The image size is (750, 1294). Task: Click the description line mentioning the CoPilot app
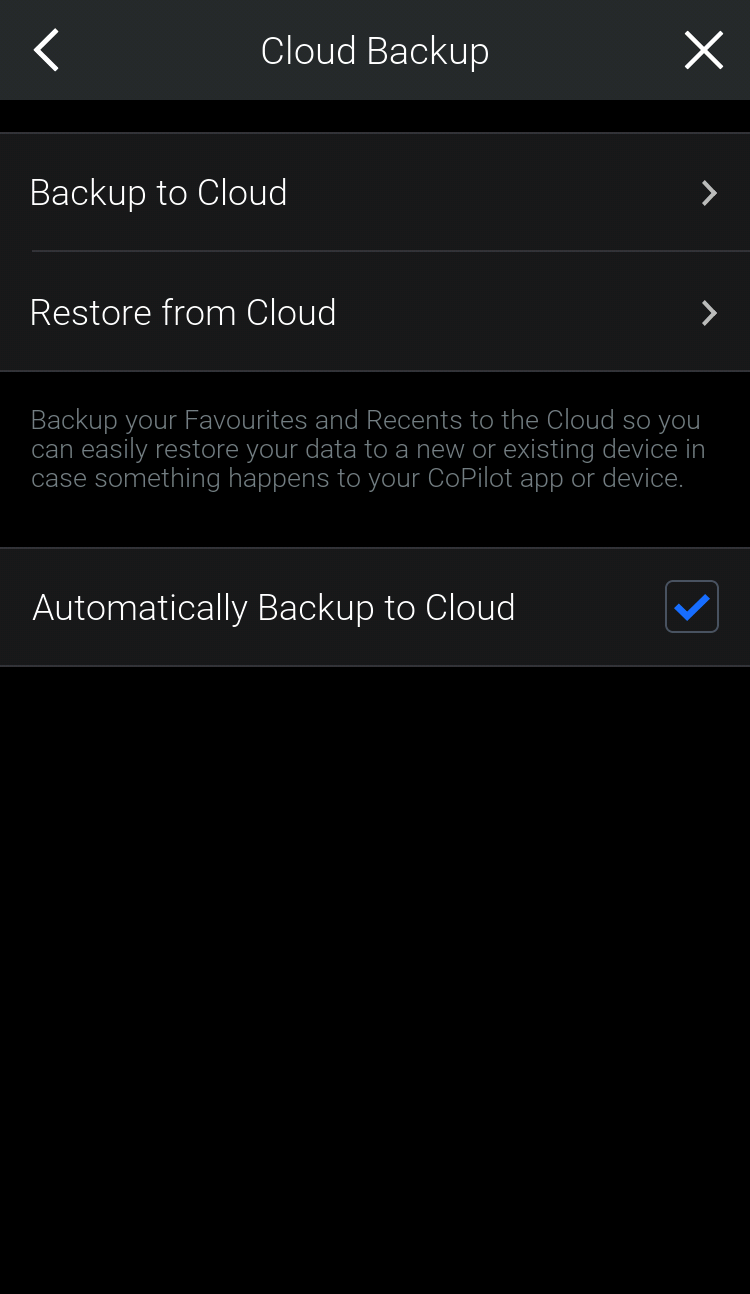(x=357, y=479)
